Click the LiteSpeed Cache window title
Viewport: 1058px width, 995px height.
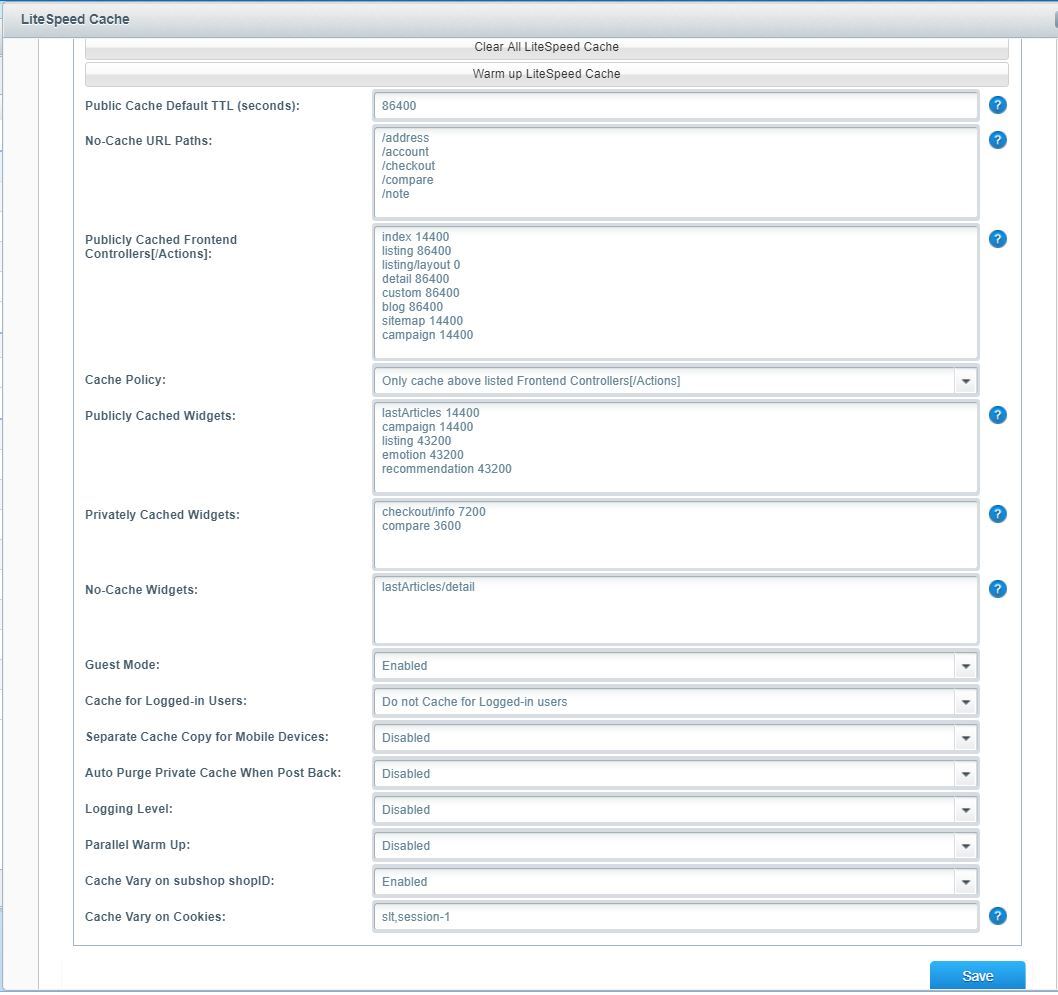75,20
